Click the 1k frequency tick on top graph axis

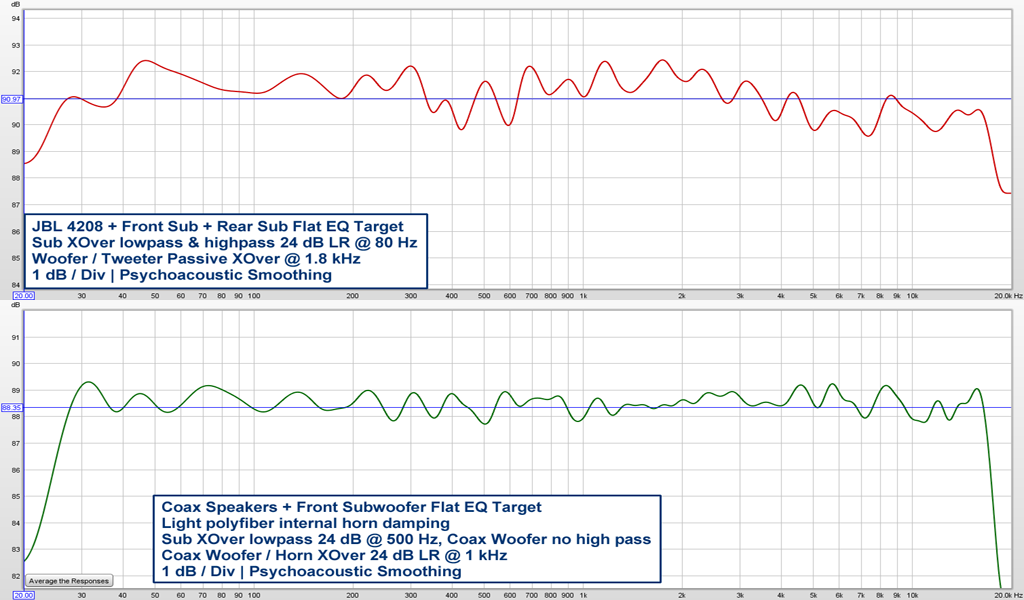pyautogui.click(x=583, y=296)
